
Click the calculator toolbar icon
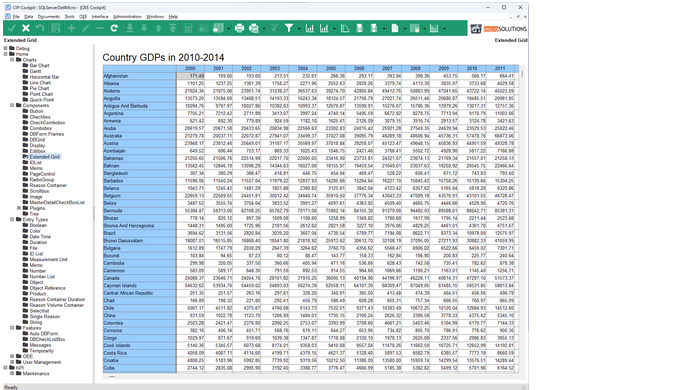click(188, 28)
